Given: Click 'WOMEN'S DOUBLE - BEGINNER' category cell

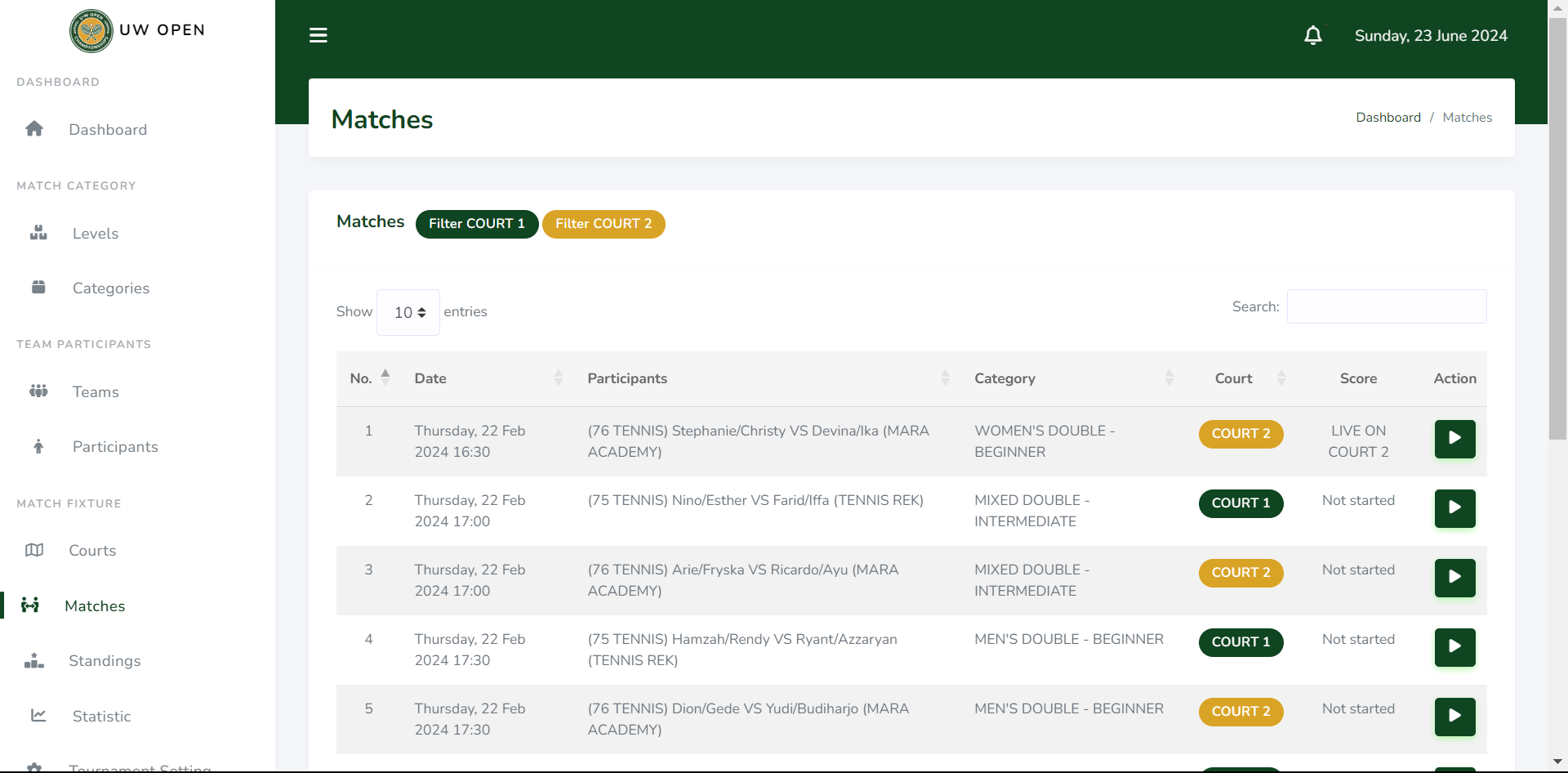Looking at the screenshot, I should point(1045,441).
